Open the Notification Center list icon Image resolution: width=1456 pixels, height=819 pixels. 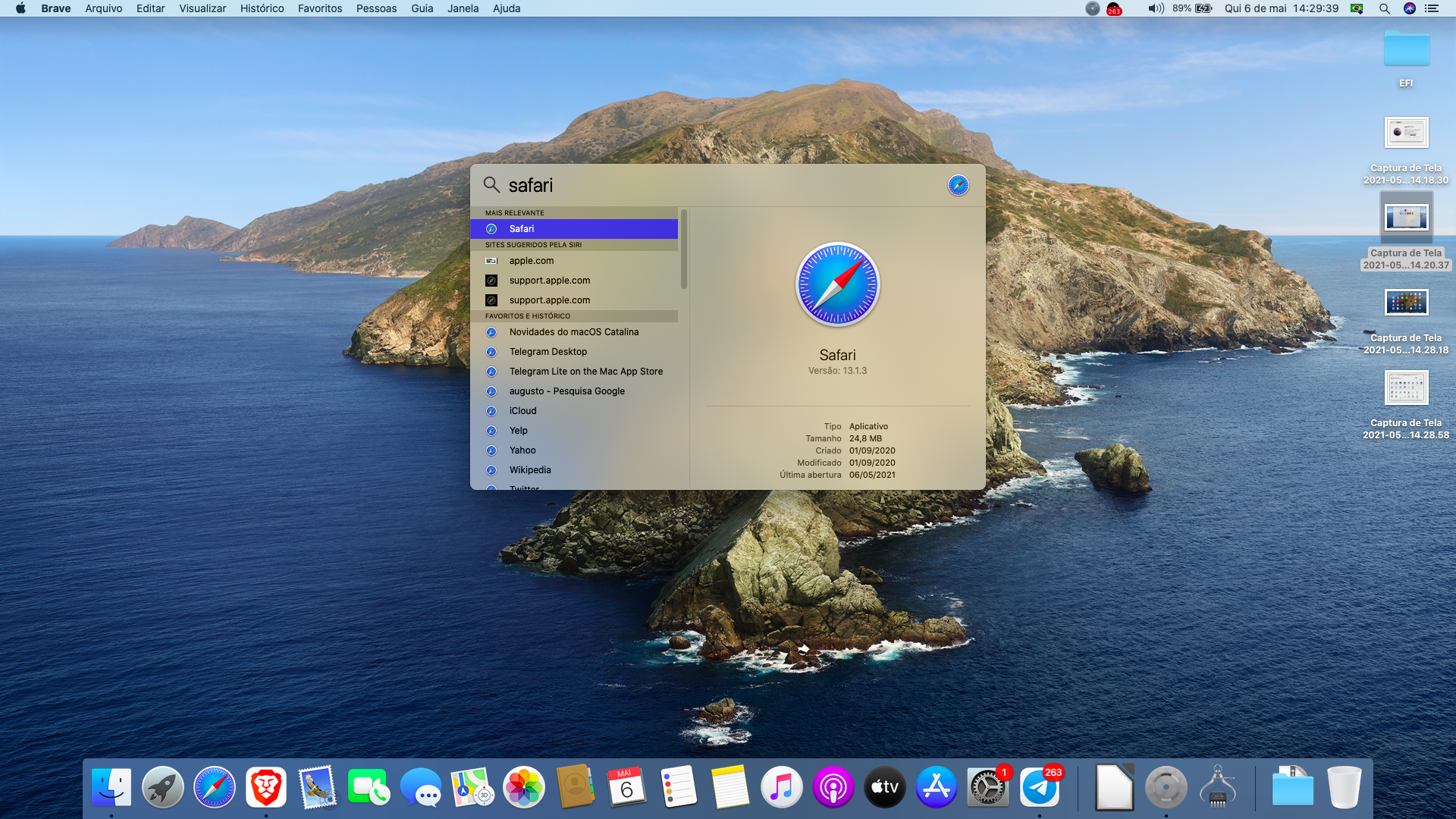pos(1431,8)
